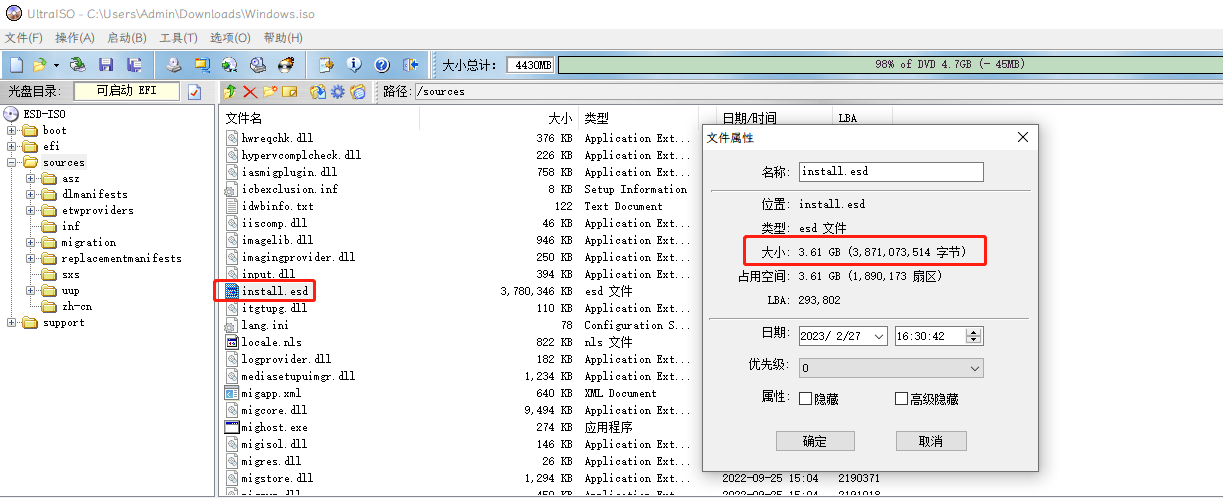This screenshot has height=498, width=1223.
Task: Open the 选项(O) menu
Action: 230,38
